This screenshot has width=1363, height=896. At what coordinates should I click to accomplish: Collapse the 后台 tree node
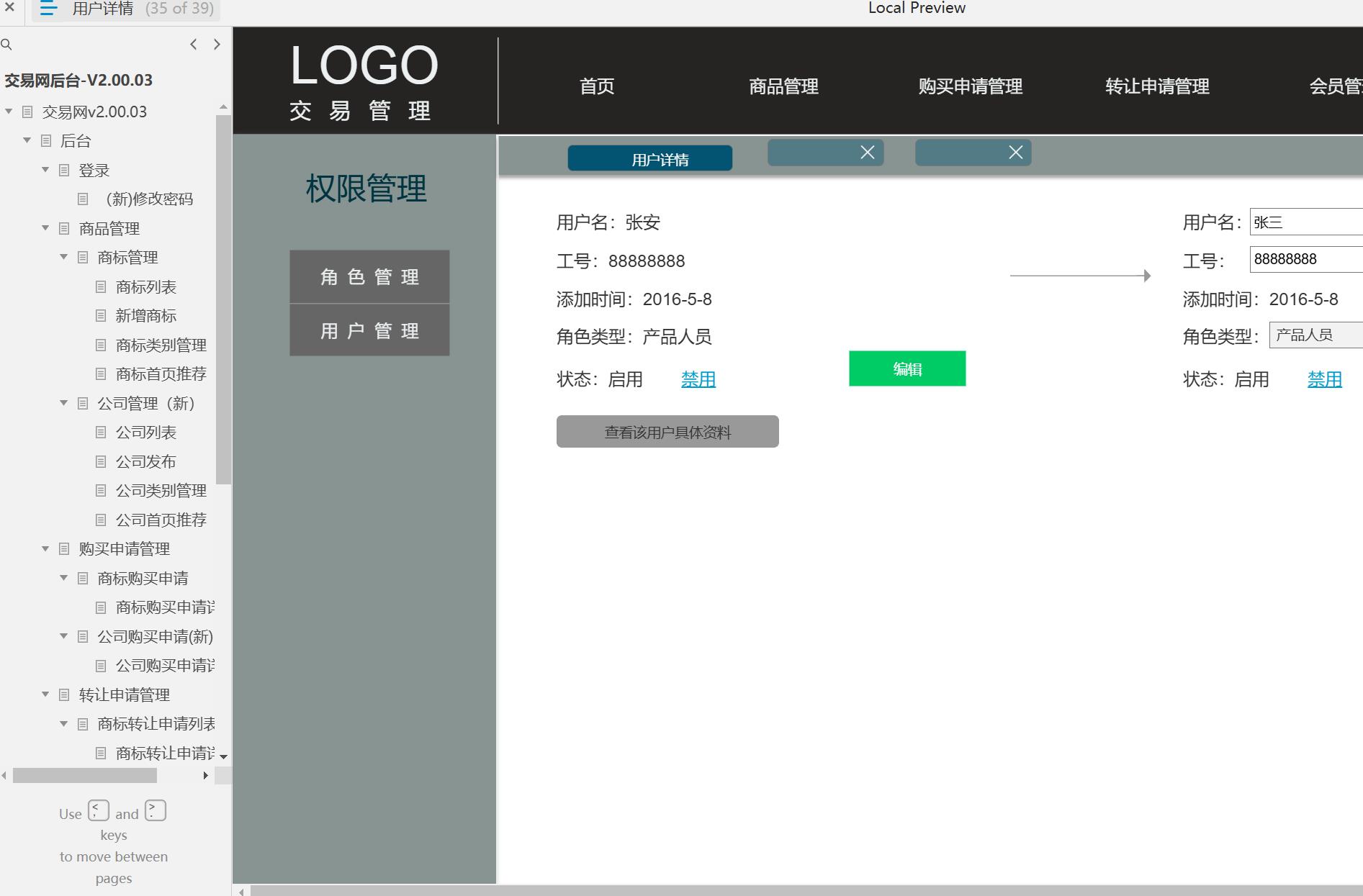click(x=27, y=140)
